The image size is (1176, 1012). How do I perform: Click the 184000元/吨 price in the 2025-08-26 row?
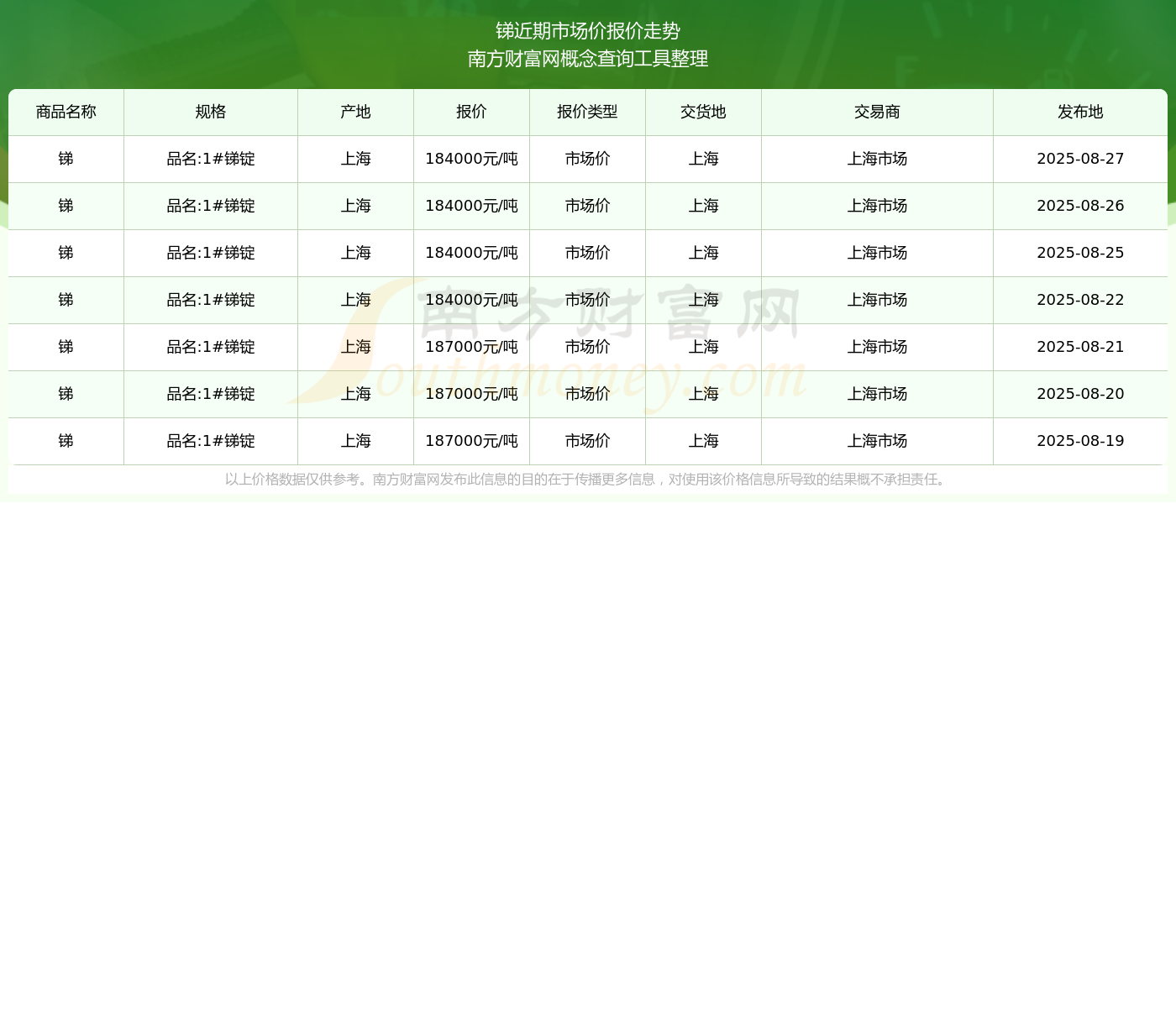coord(472,206)
